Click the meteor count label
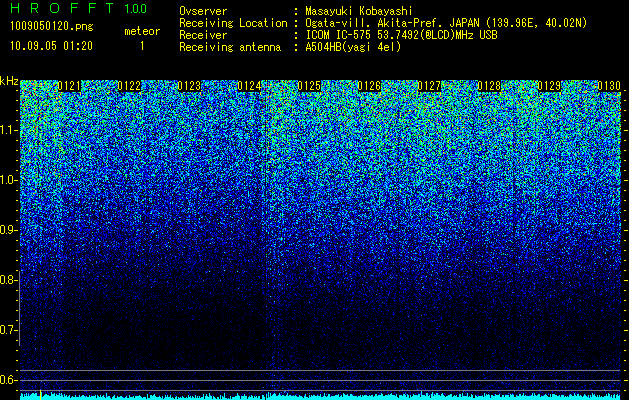This screenshot has height=400, width=629. tap(142, 31)
